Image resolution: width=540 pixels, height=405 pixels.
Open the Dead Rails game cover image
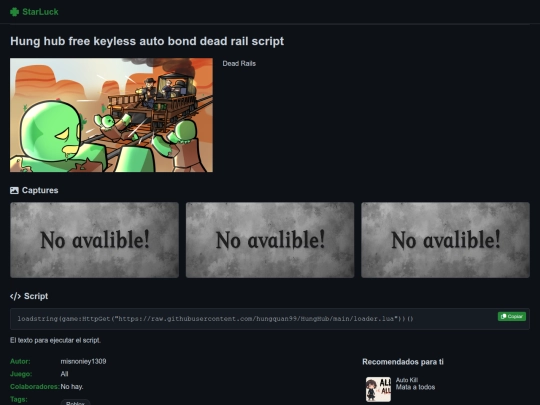(111, 115)
